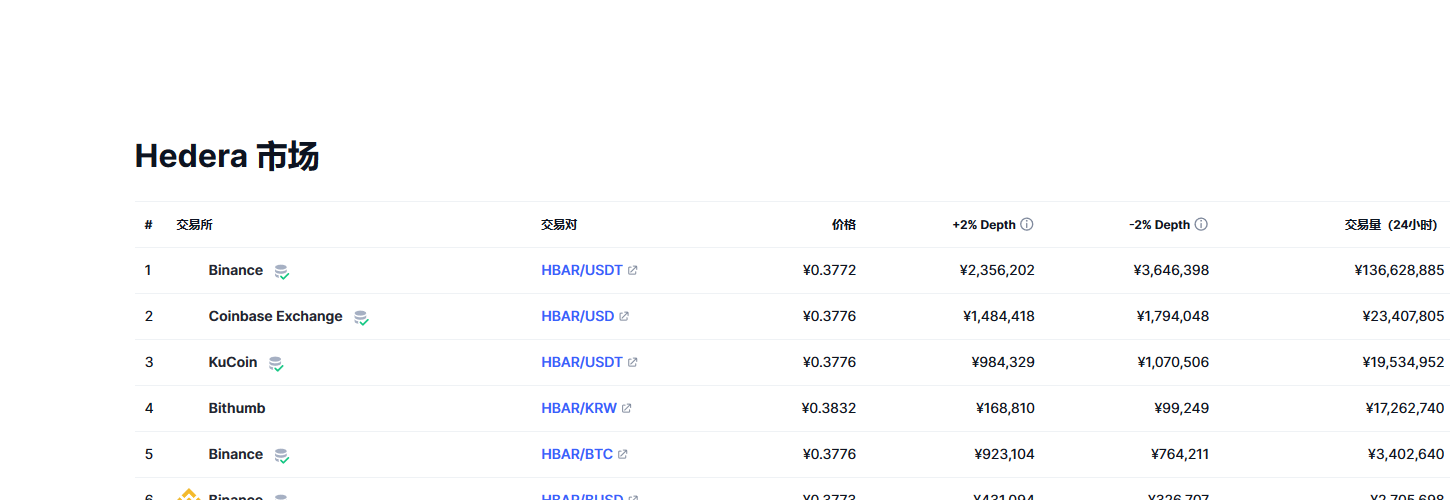The height and width of the screenshot is (500, 1450).
Task: Click the reserves badge next to Coinbase Exchange
Action: [x=361, y=318]
